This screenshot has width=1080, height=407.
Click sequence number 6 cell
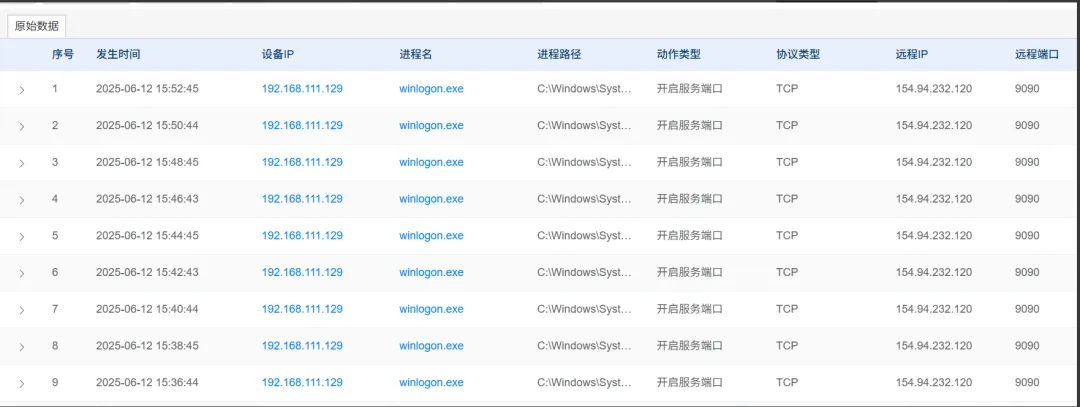point(55,272)
